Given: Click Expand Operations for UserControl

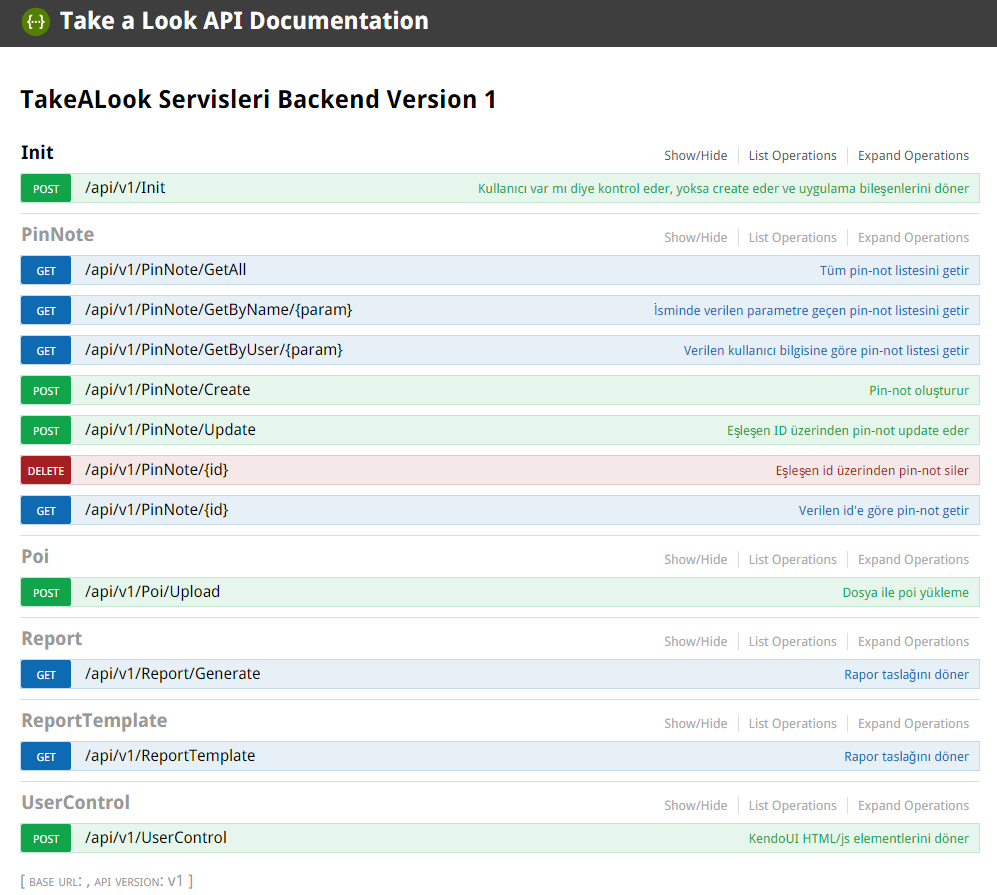Looking at the screenshot, I should (x=913, y=806).
